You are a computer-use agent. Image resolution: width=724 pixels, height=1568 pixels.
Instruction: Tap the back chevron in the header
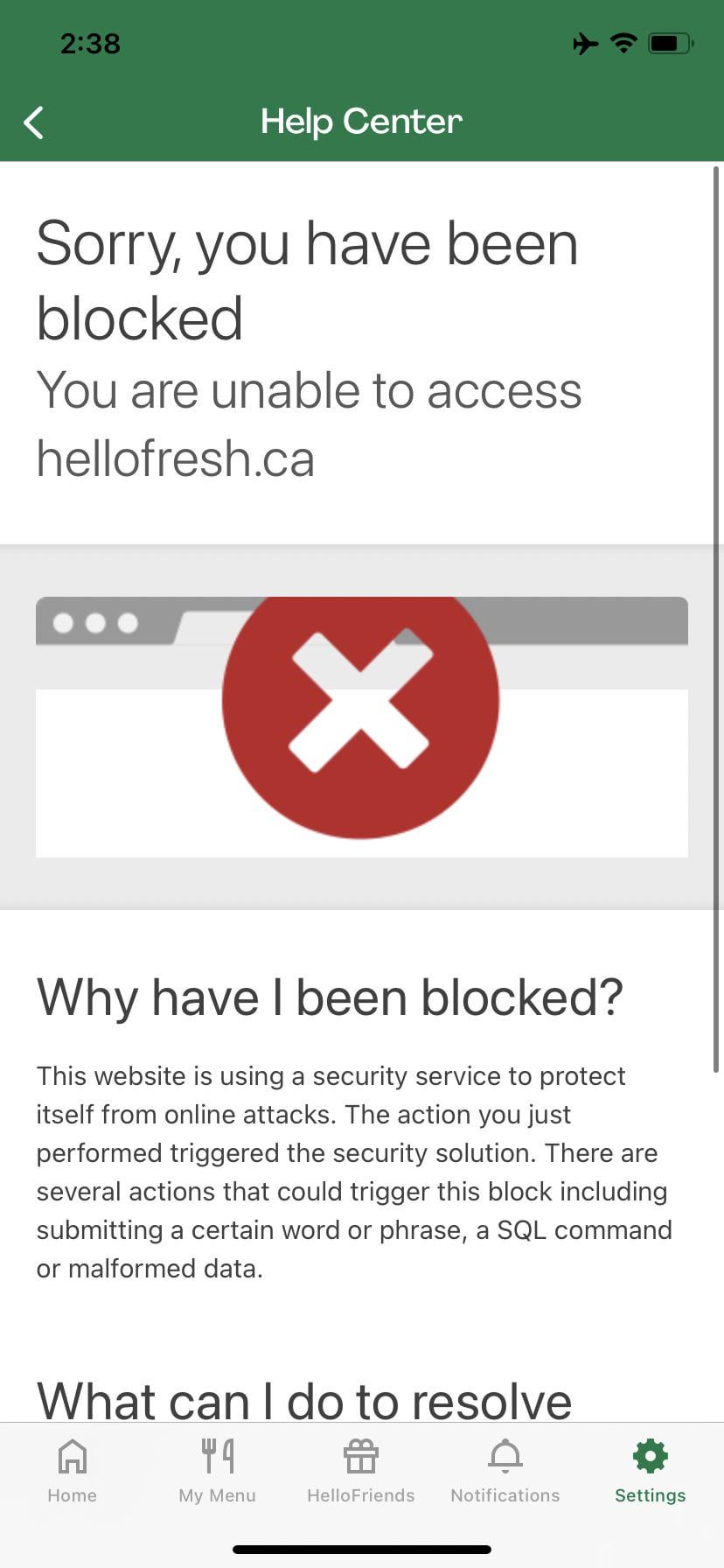(34, 122)
